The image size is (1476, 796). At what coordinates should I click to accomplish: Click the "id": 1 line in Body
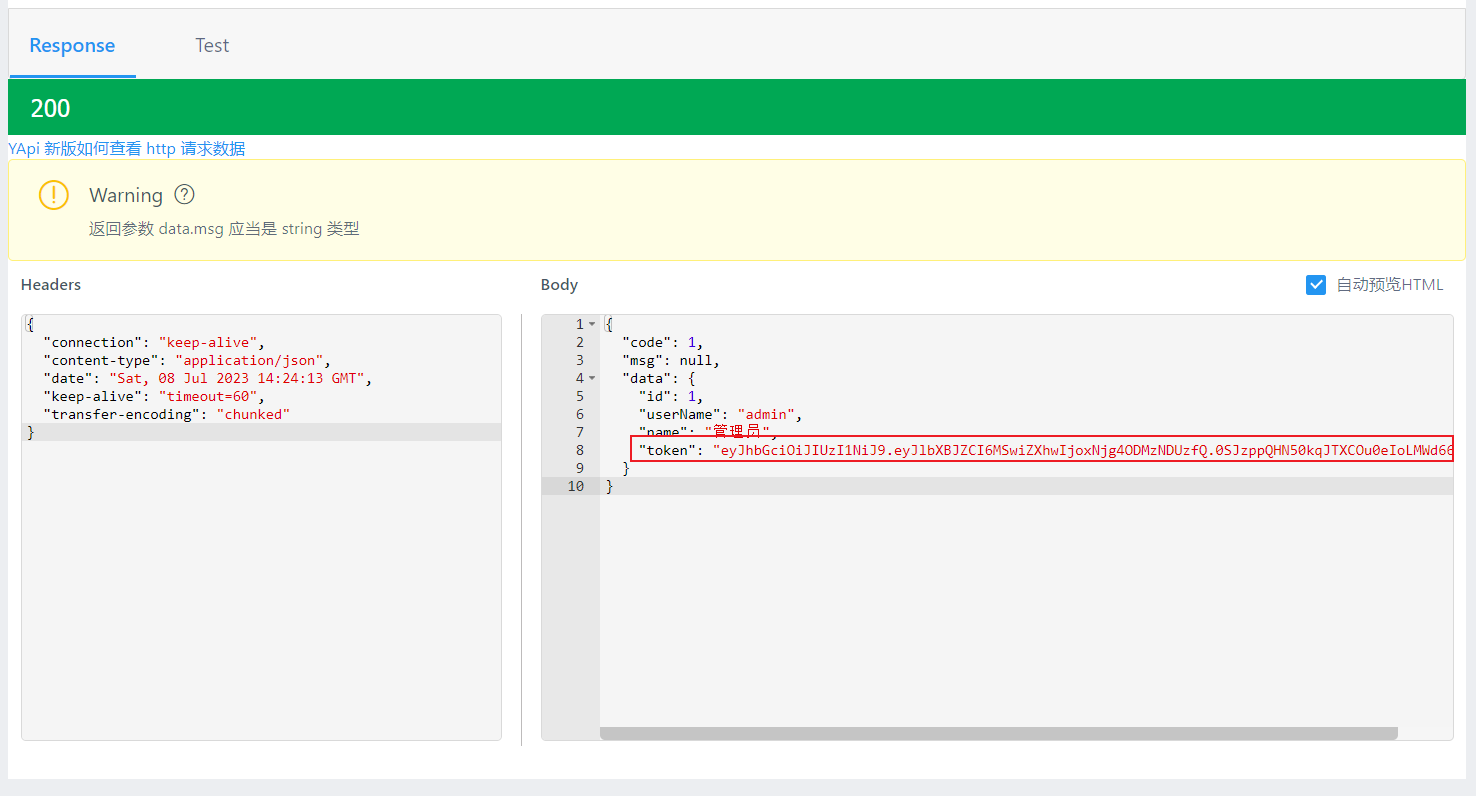(671, 396)
